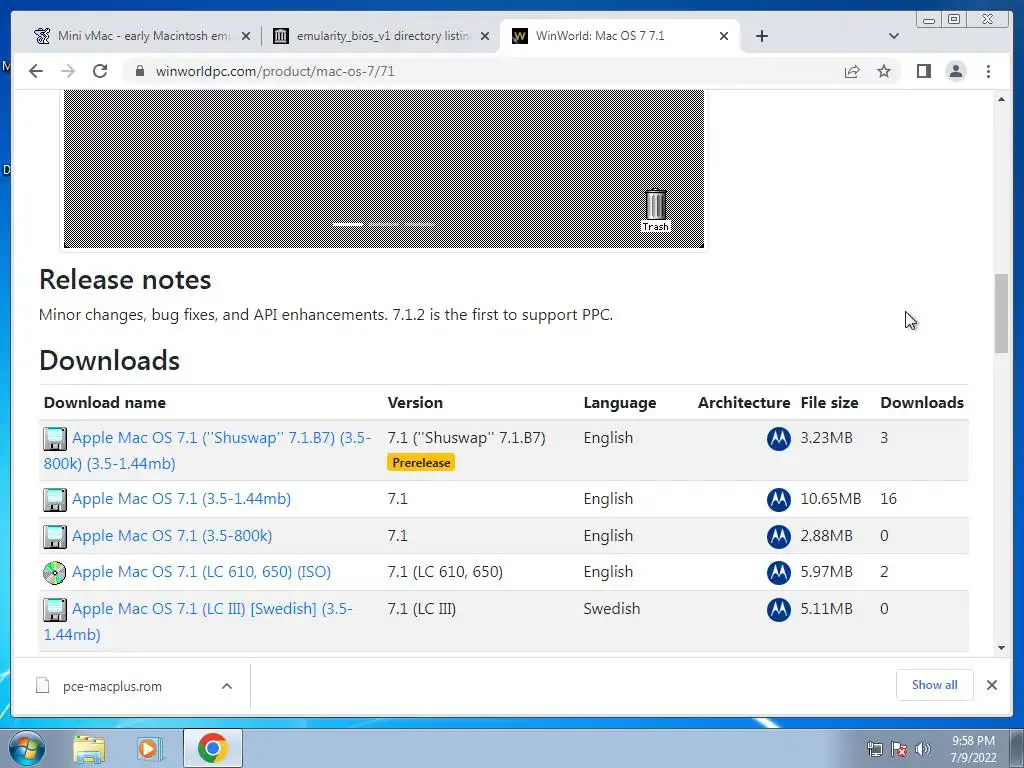This screenshot has height=768, width=1024.
Task: Click Motorola icon in 5.97MB row
Action: coord(778,573)
